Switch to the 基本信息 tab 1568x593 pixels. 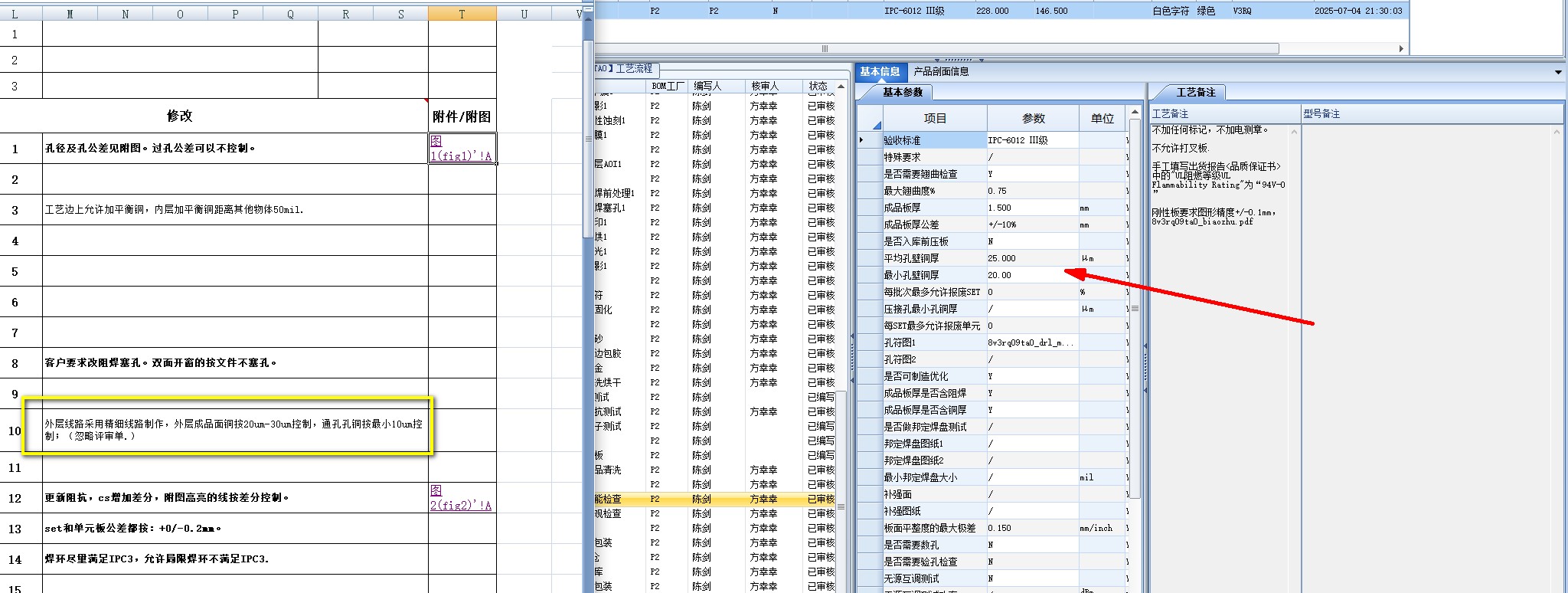(x=880, y=71)
